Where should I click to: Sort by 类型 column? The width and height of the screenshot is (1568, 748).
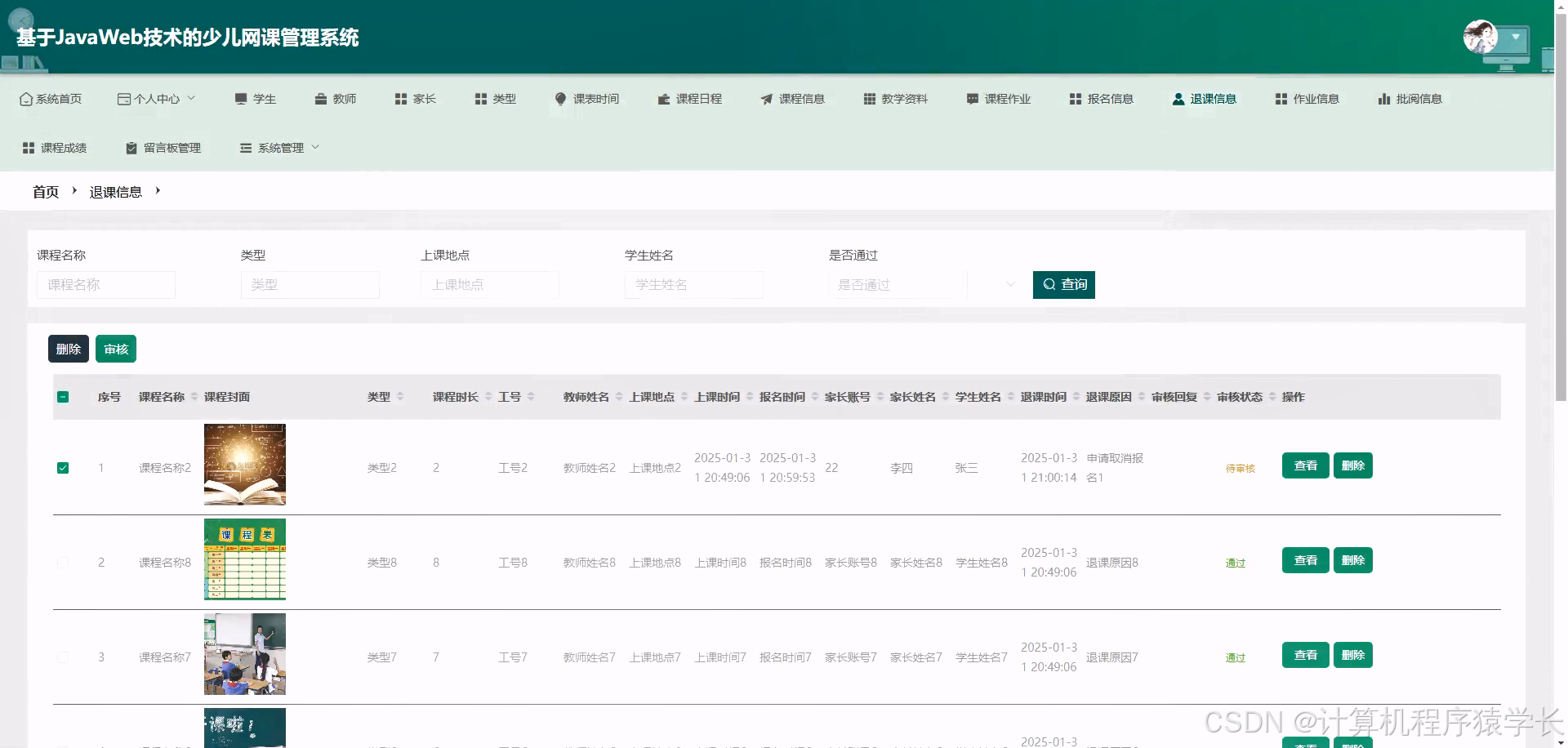tap(400, 397)
